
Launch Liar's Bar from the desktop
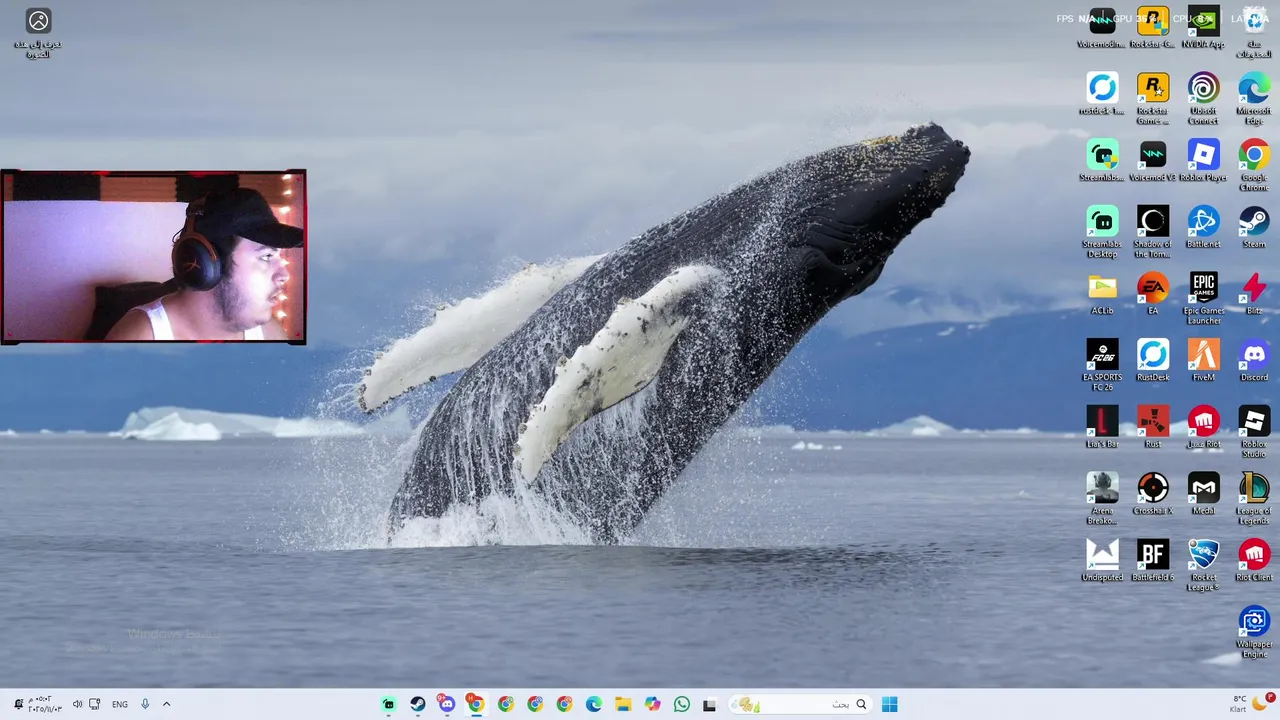(x=1102, y=427)
